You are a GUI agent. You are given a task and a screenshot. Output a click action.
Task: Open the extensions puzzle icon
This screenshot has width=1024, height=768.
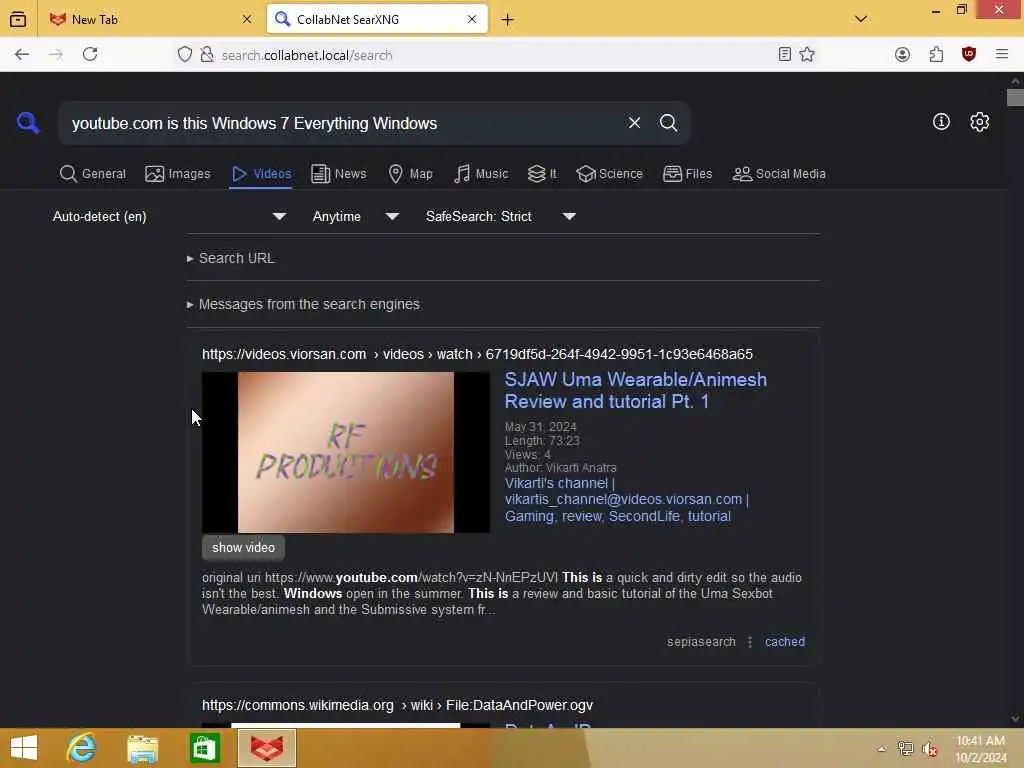click(x=936, y=55)
